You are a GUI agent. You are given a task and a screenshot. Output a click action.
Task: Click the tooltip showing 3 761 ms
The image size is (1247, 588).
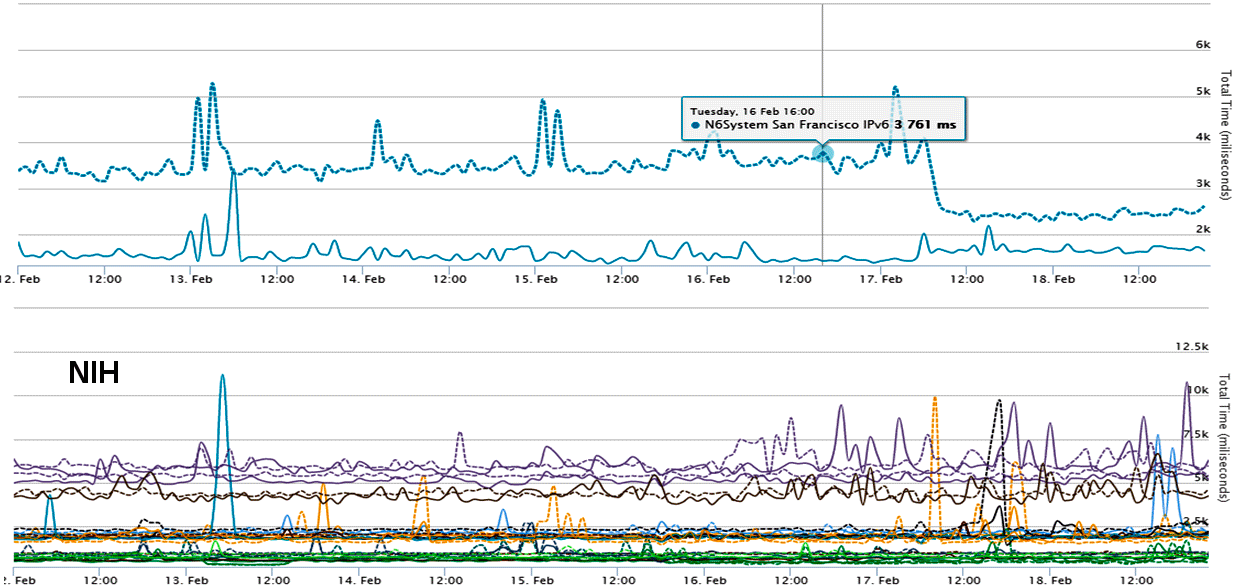pos(823,118)
